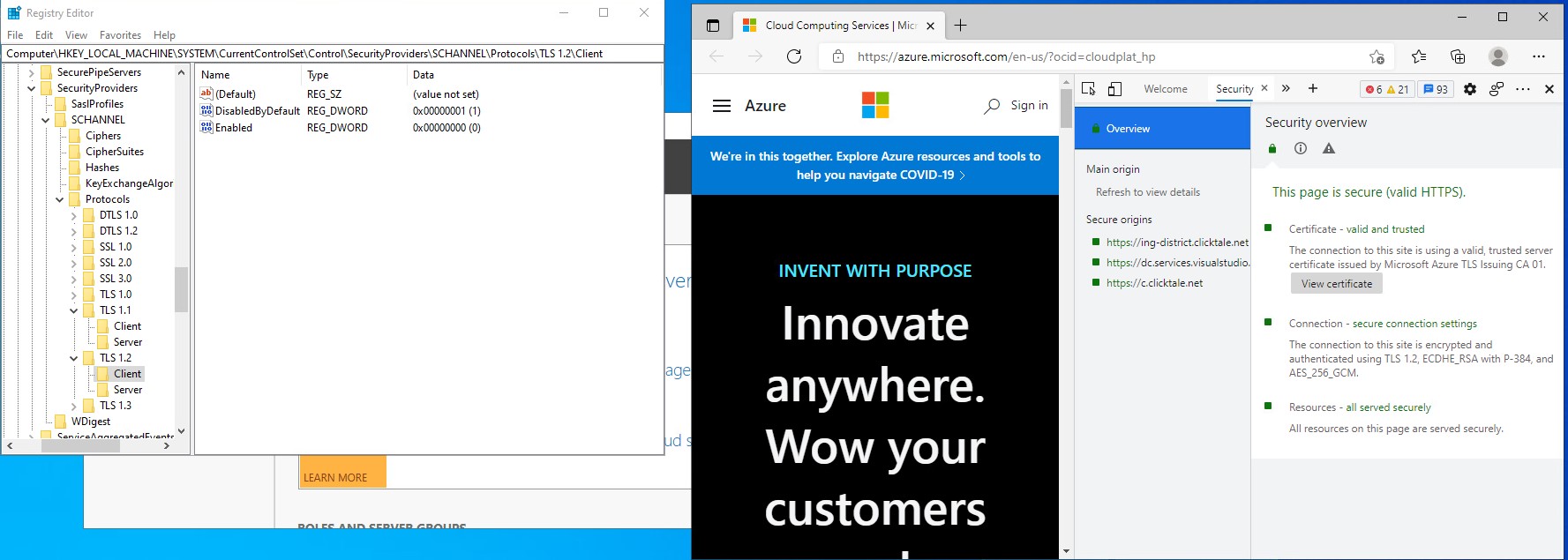The height and width of the screenshot is (560, 1568).
Task: Click the Microsoft logo on Azure page
Action: pyautogui.click(x=875, y=105)
